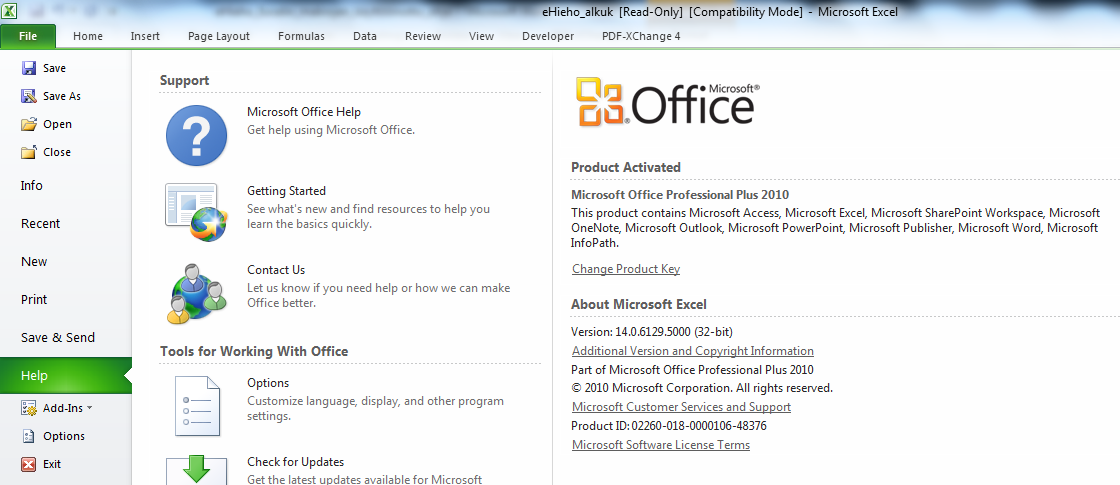
Task: Click the Options document icon under Tools
Action: click(197, 406)
